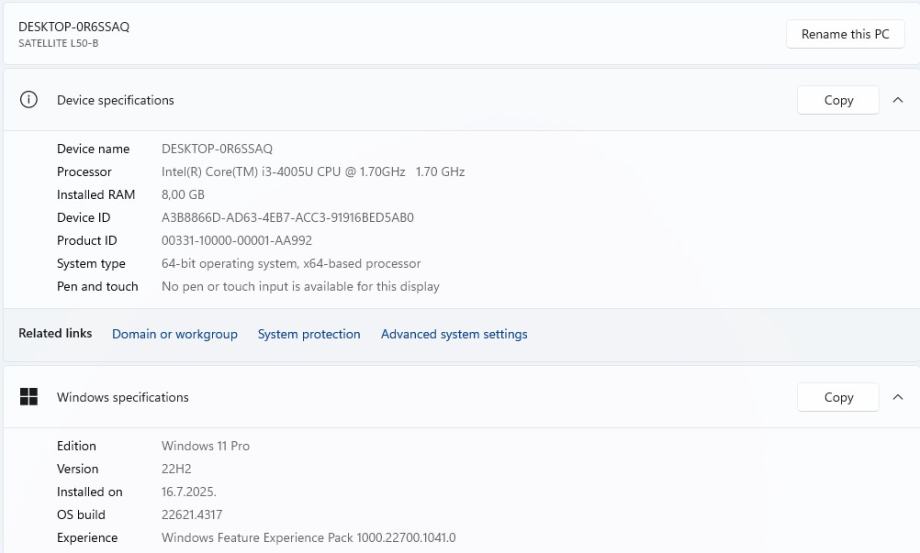Screen dimensions: 920x553
Task: Open the System protection link
Action: point(309,334)
